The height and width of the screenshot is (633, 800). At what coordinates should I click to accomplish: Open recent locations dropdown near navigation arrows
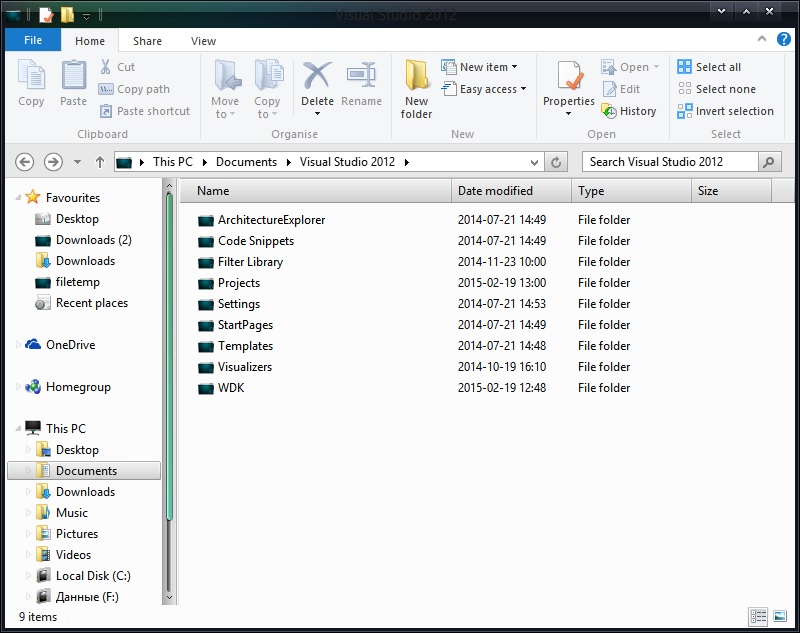point(77,162)
